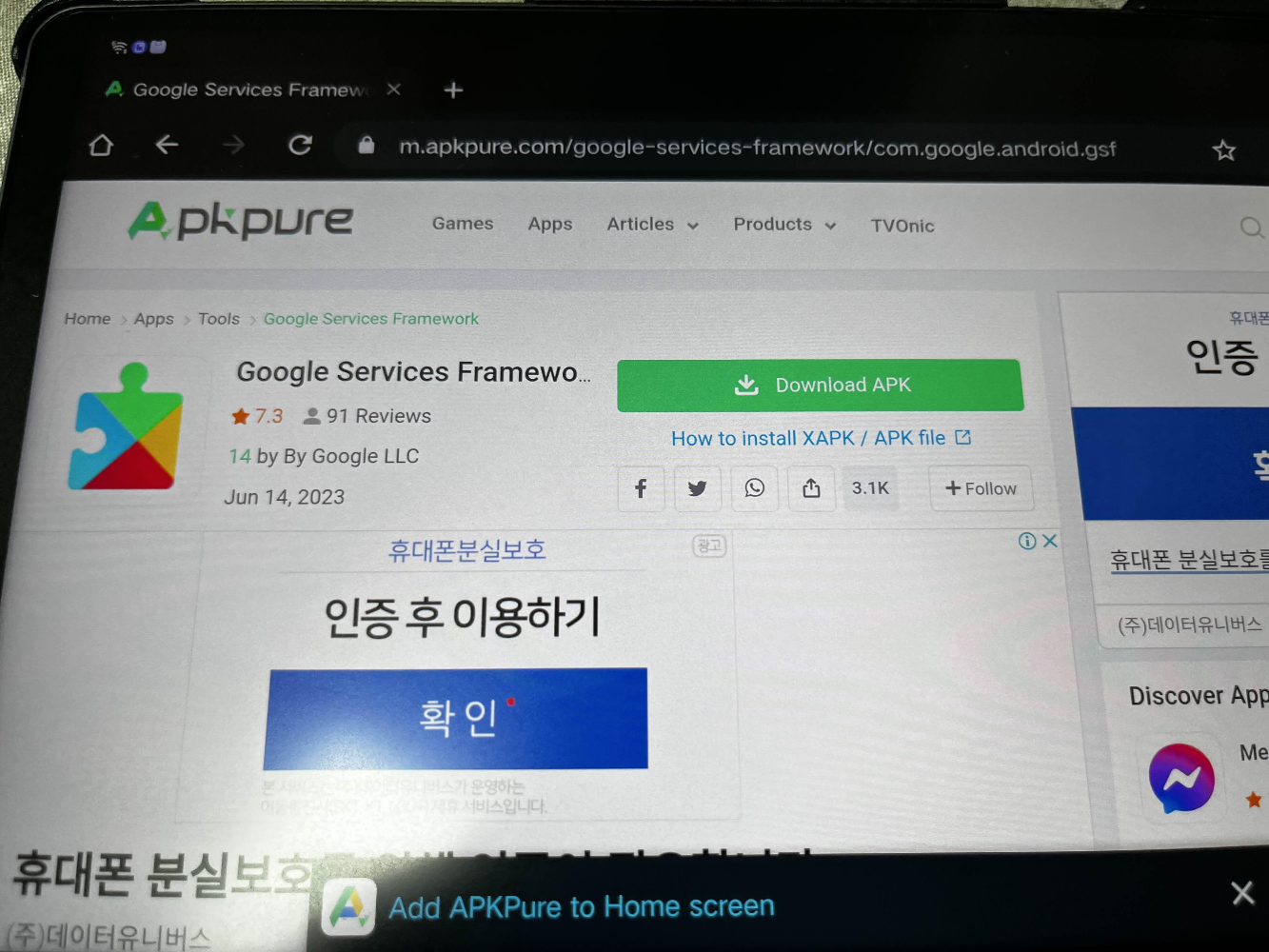Click the Messenger app icon
Image resolution: width=1269 pixels, height=952 pixels.
[x=1181, y=778]
